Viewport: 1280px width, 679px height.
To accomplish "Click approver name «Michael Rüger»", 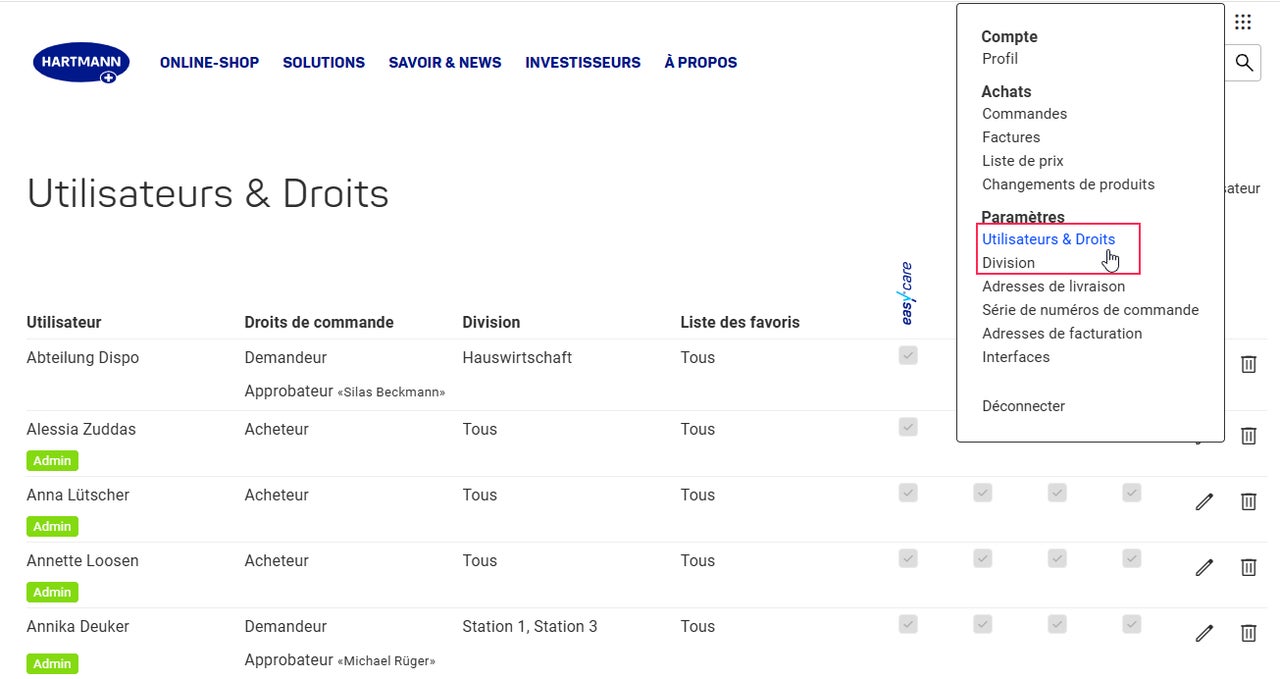I will pos(386,661).
